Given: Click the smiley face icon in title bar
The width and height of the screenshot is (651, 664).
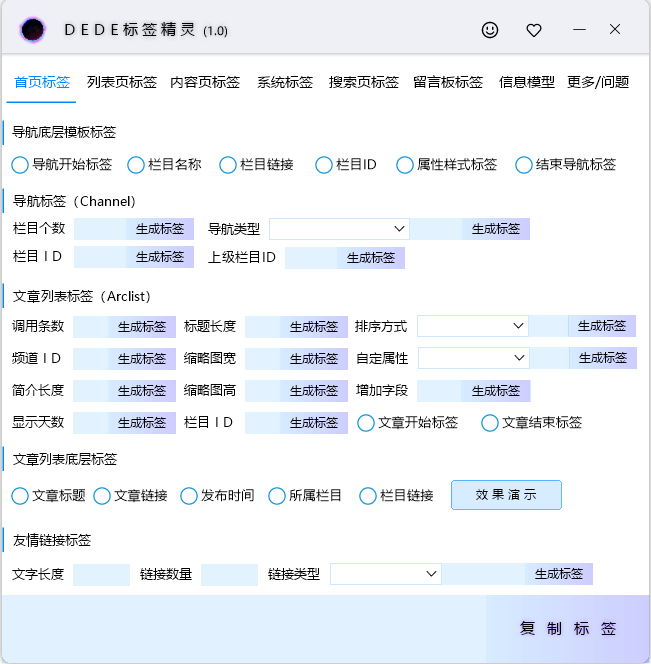Looking at the screenshot, I should tap(490, 30).
